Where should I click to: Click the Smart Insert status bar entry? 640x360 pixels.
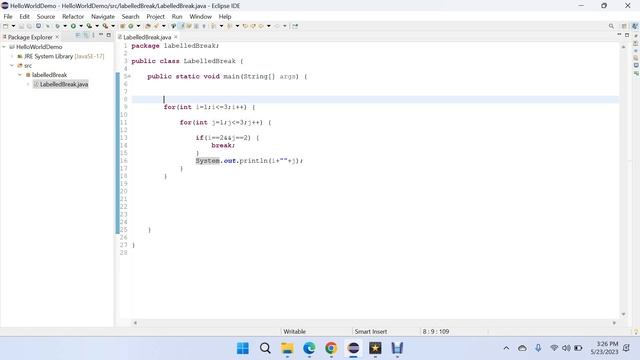pos(371,331)
